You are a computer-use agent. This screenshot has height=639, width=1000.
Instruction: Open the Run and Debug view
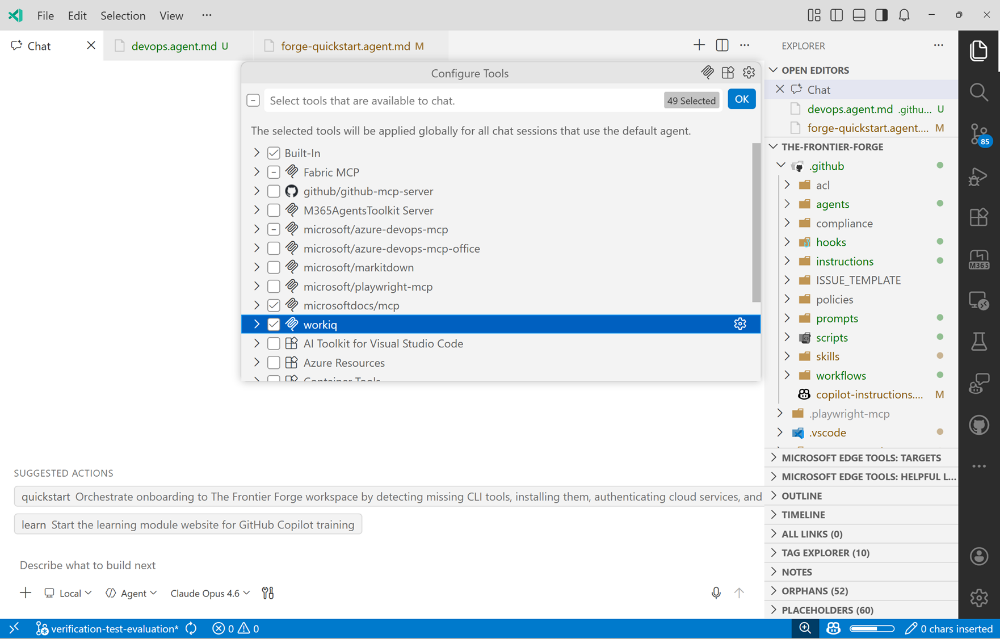click(978, 176)
